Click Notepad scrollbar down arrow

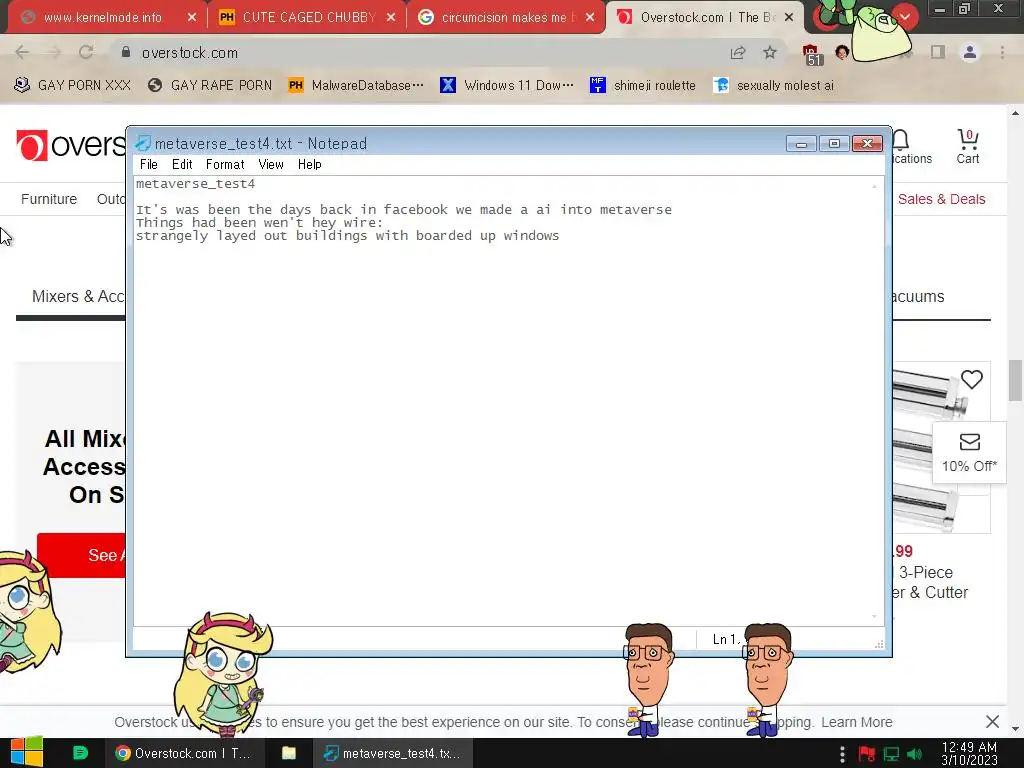(x=874, y=616)
